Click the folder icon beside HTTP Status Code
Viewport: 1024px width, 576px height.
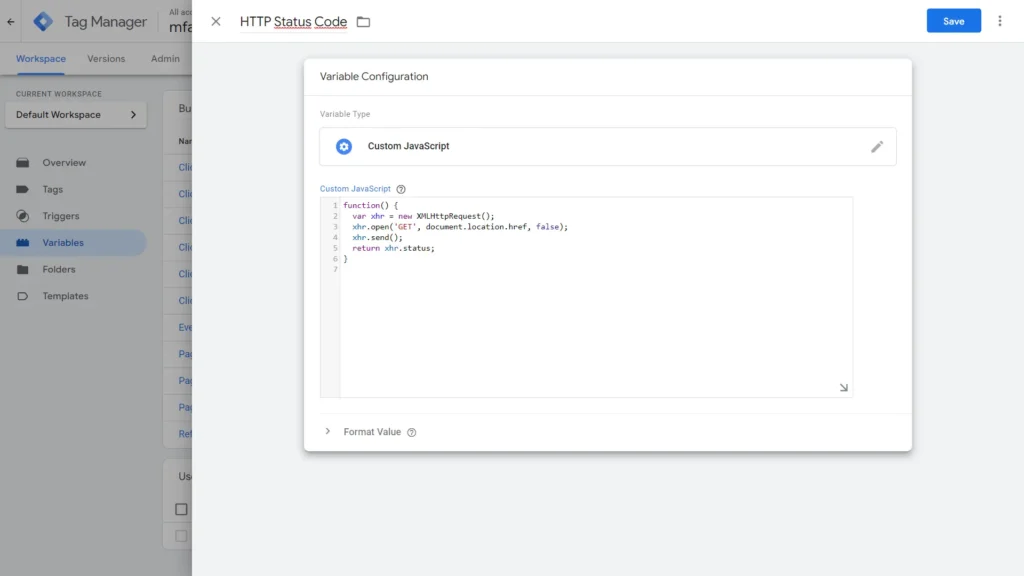(362, 21)
